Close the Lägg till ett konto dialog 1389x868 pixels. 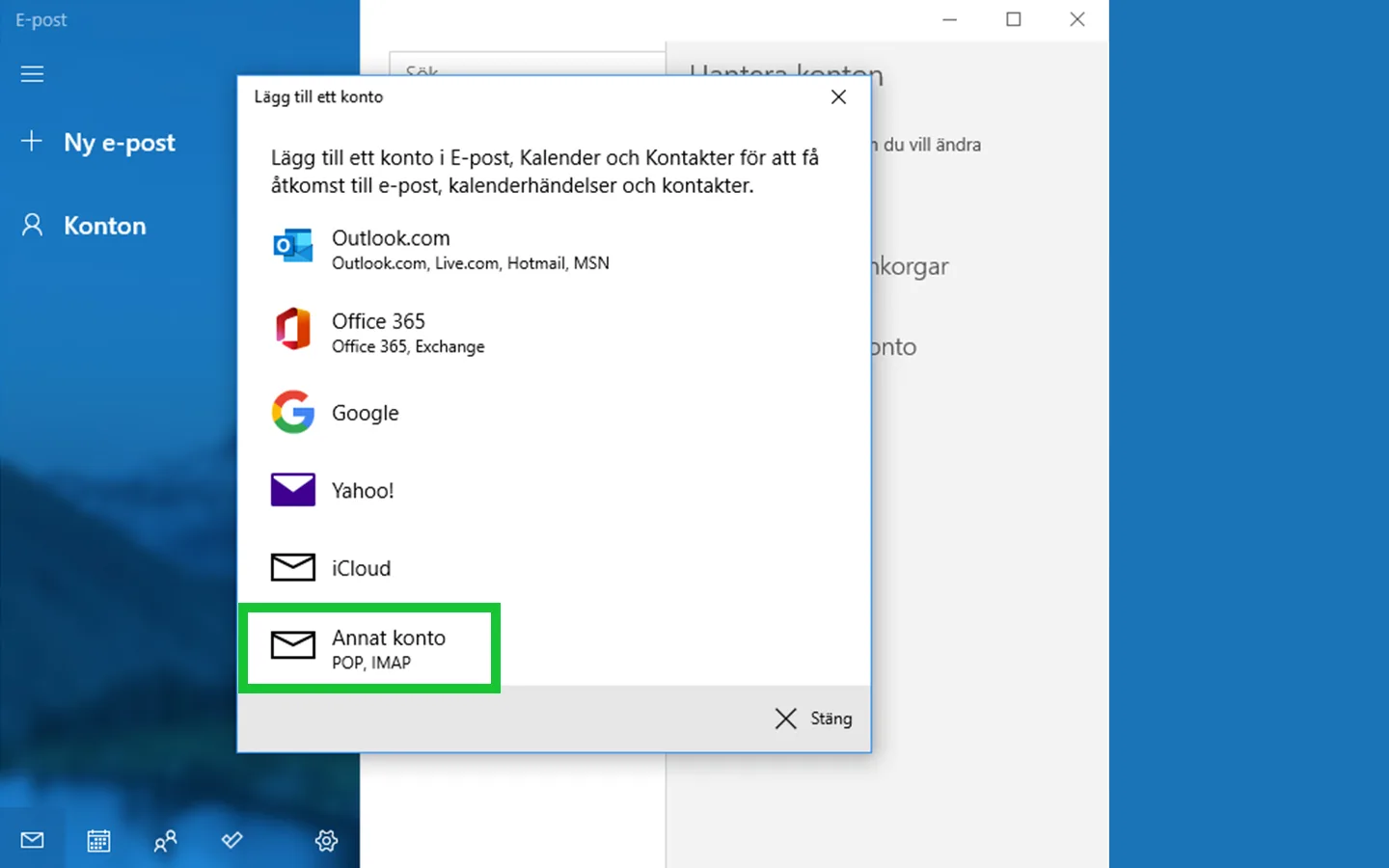pos(838,96)
